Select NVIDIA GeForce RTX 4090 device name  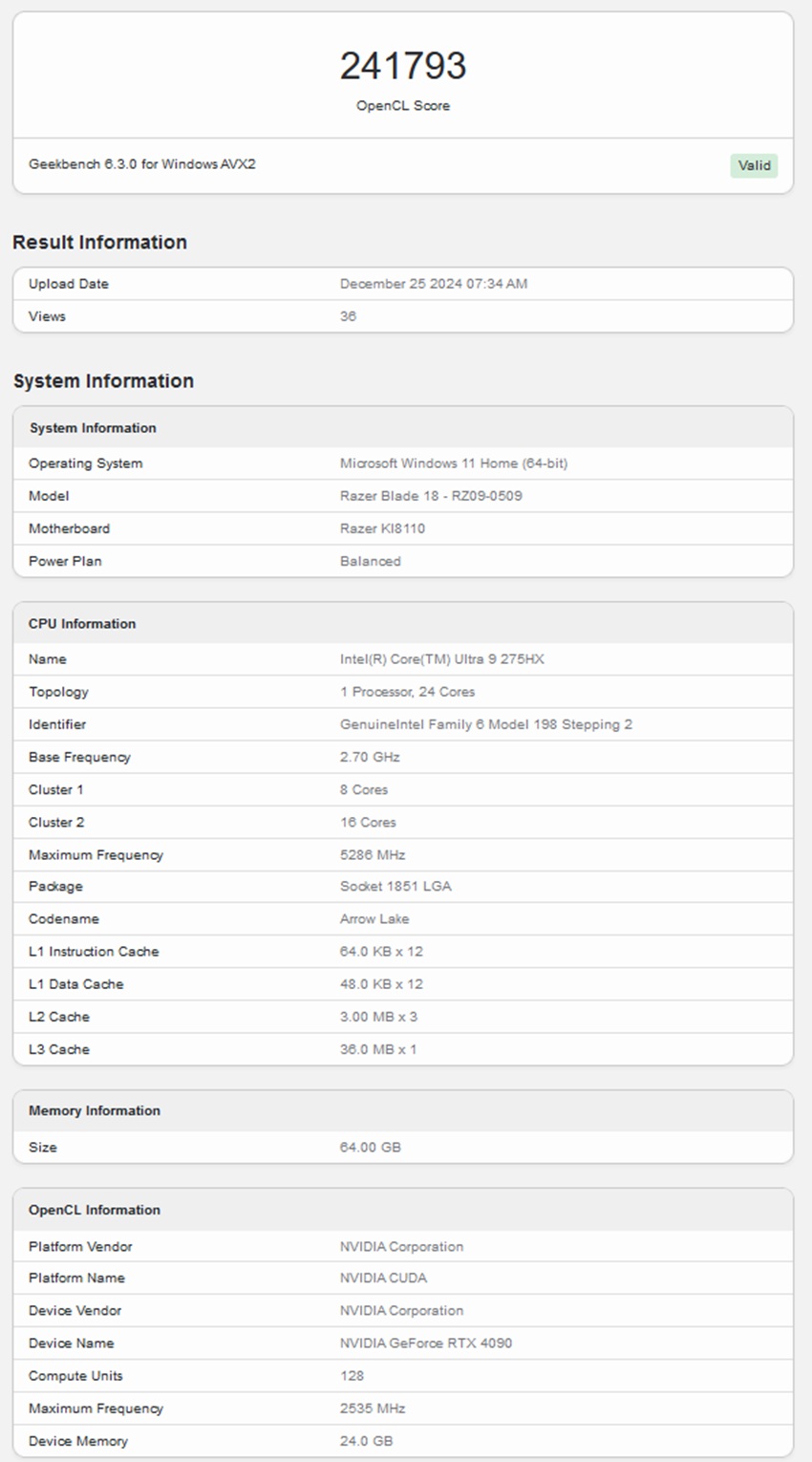coord(426,1343)
